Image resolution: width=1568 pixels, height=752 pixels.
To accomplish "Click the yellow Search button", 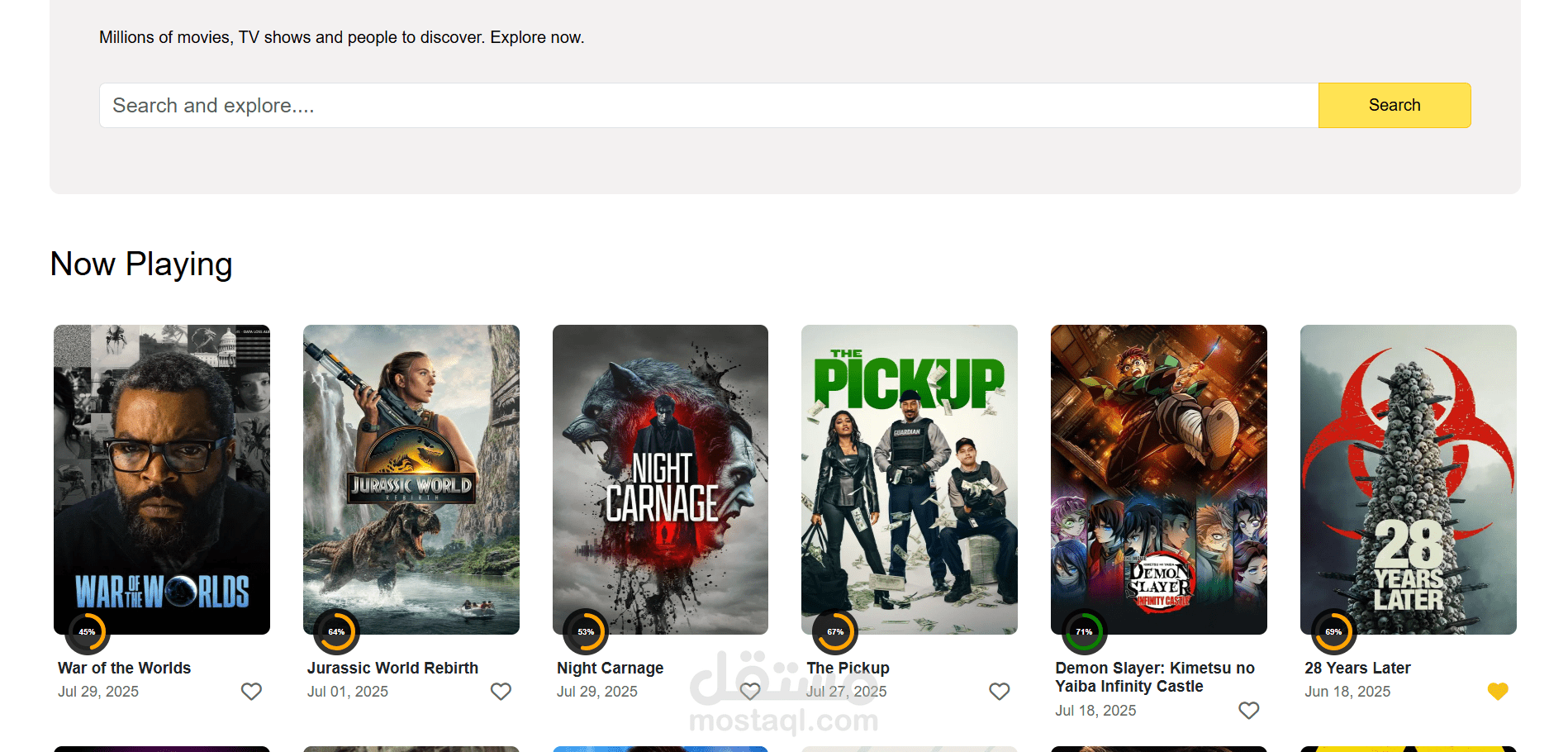I will pos(1395,105).
